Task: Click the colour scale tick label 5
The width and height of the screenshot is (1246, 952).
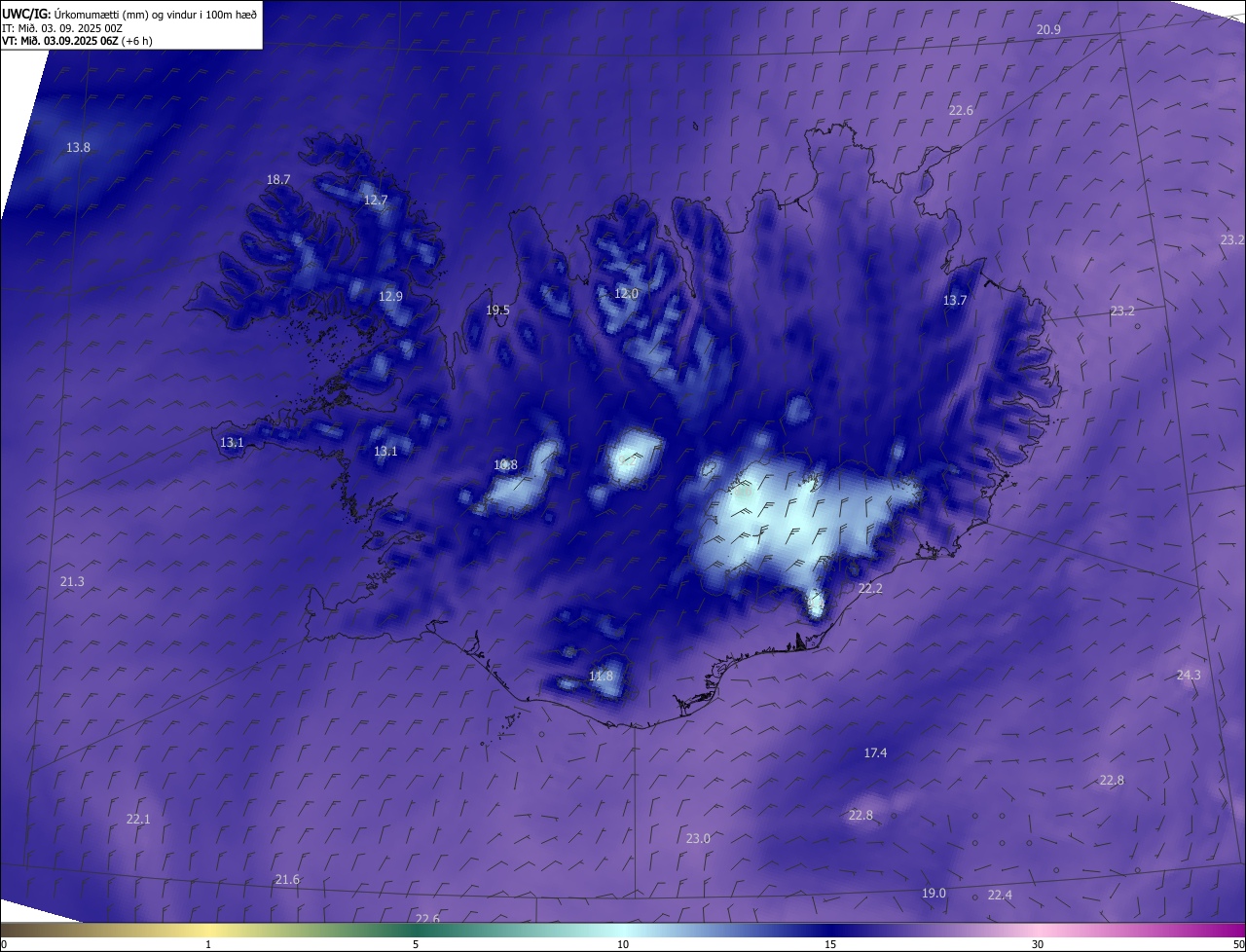Action: point(416,945)
